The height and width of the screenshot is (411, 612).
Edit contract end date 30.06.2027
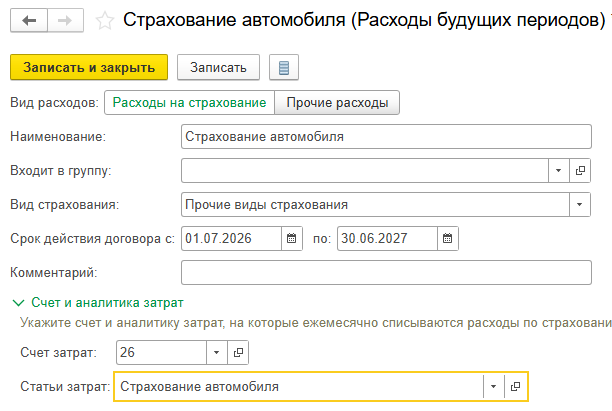tap(387, 238)
